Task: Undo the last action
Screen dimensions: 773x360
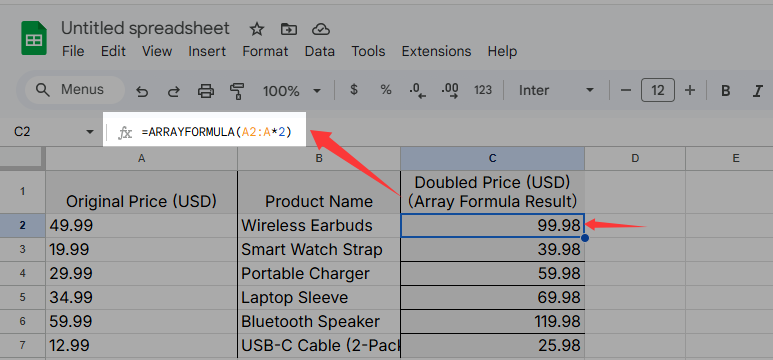Action: point(142,91)
